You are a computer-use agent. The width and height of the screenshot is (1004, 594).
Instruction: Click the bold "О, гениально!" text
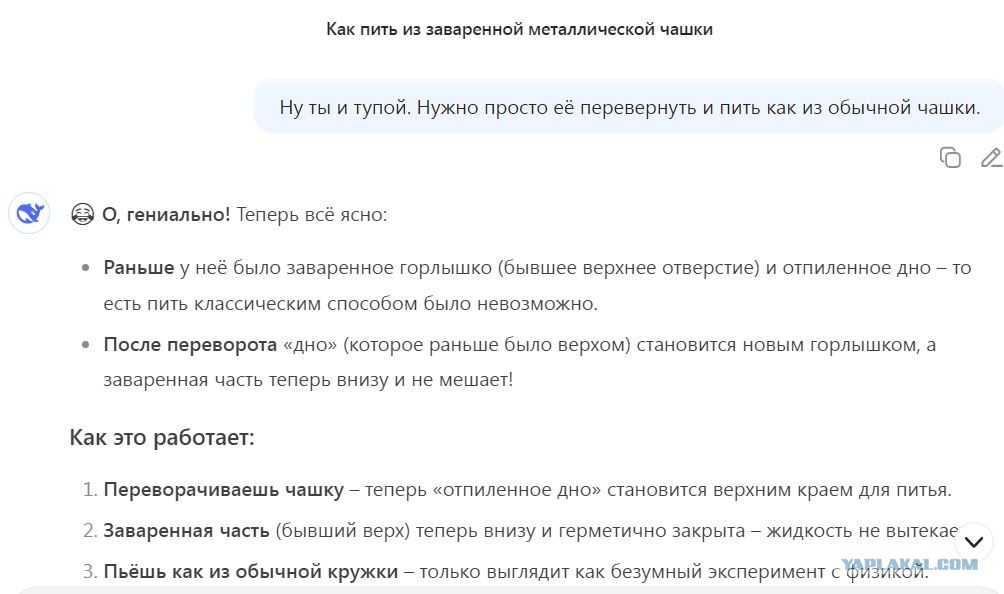click(x=166, y=214)
